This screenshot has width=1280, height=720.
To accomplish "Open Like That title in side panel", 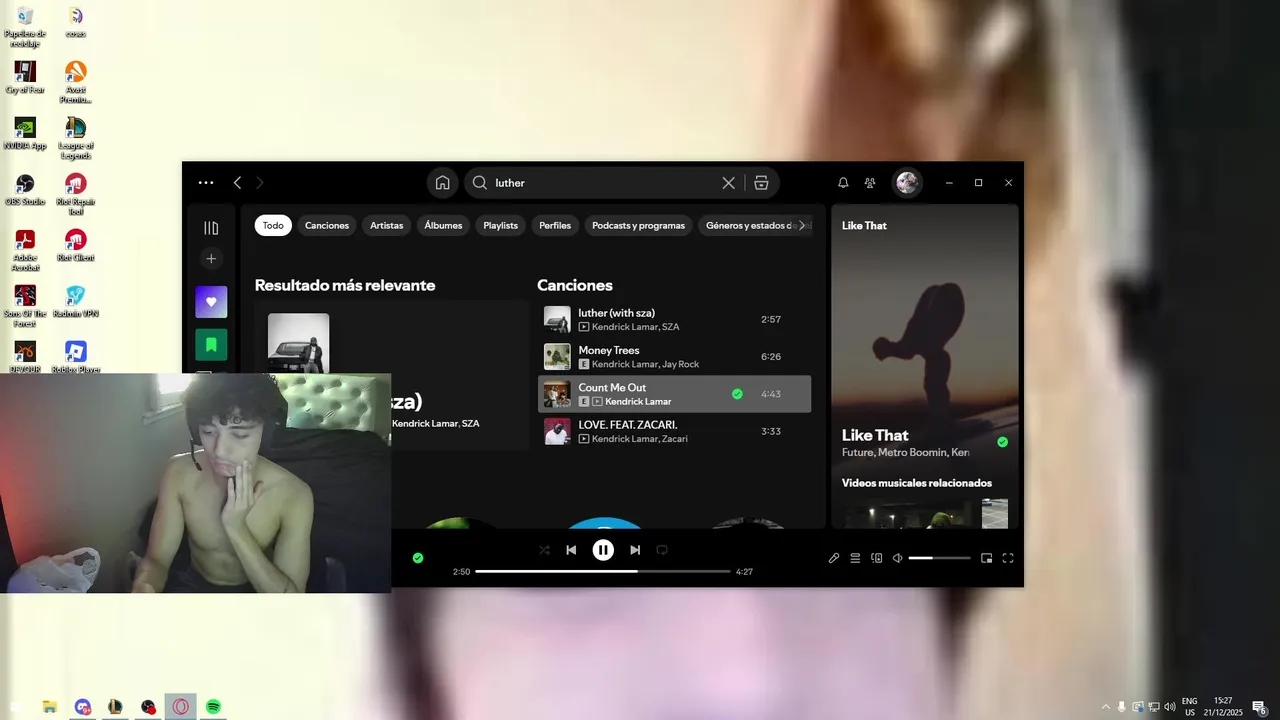I will (x=875, y=435).
